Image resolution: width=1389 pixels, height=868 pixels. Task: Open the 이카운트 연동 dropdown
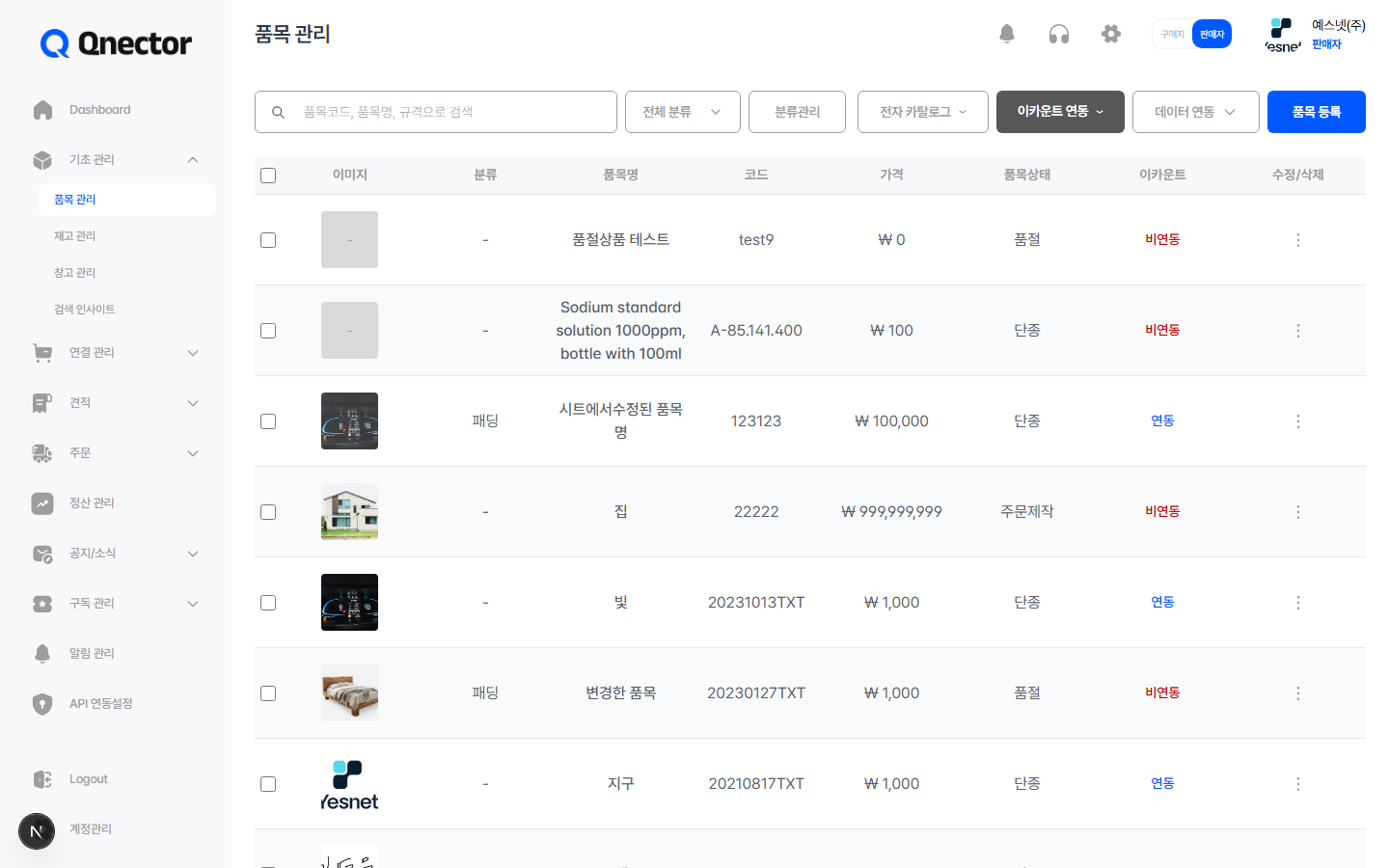(1060, 112)
